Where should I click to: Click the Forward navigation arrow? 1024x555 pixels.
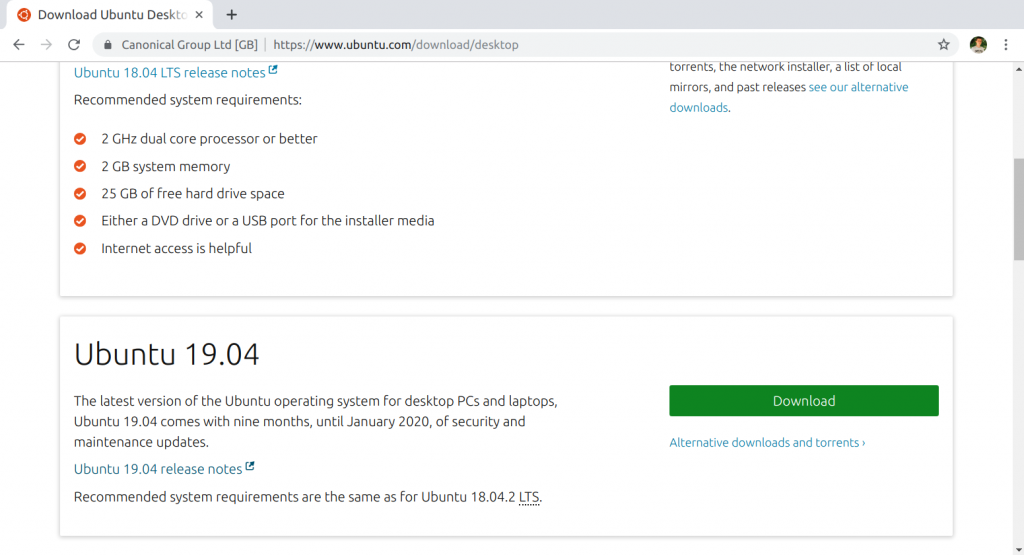pyautogui.click(x=46, y=45)
